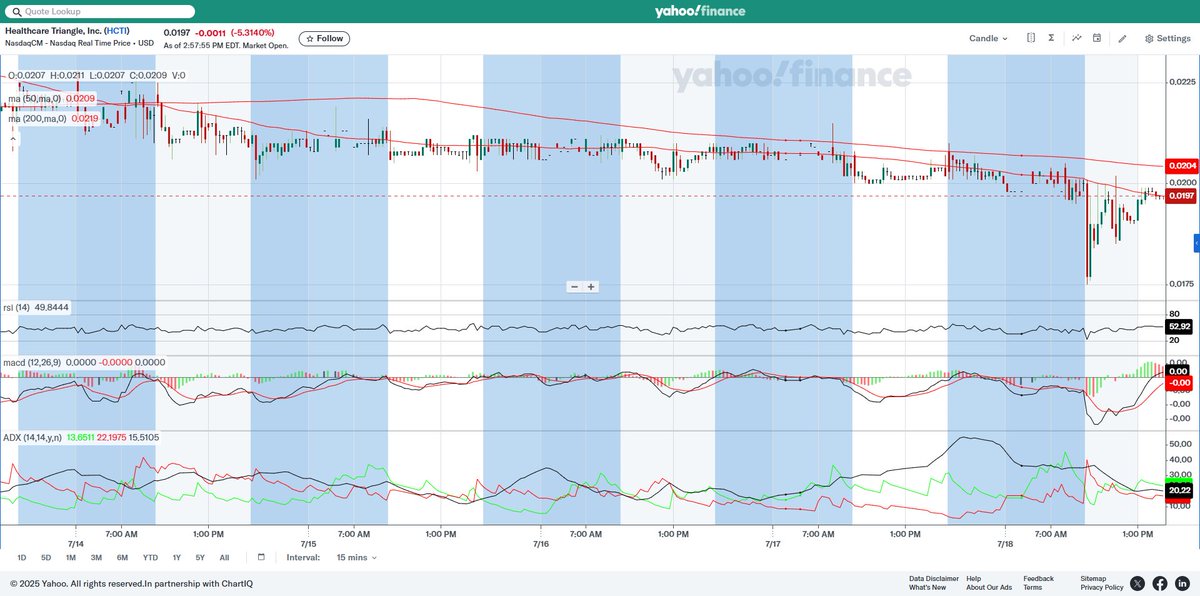Image resolution: width=1200 pixels, height=596 pixels.
Task: Click the ma (200,ma,0) indicator label
Action: point(37,119)
